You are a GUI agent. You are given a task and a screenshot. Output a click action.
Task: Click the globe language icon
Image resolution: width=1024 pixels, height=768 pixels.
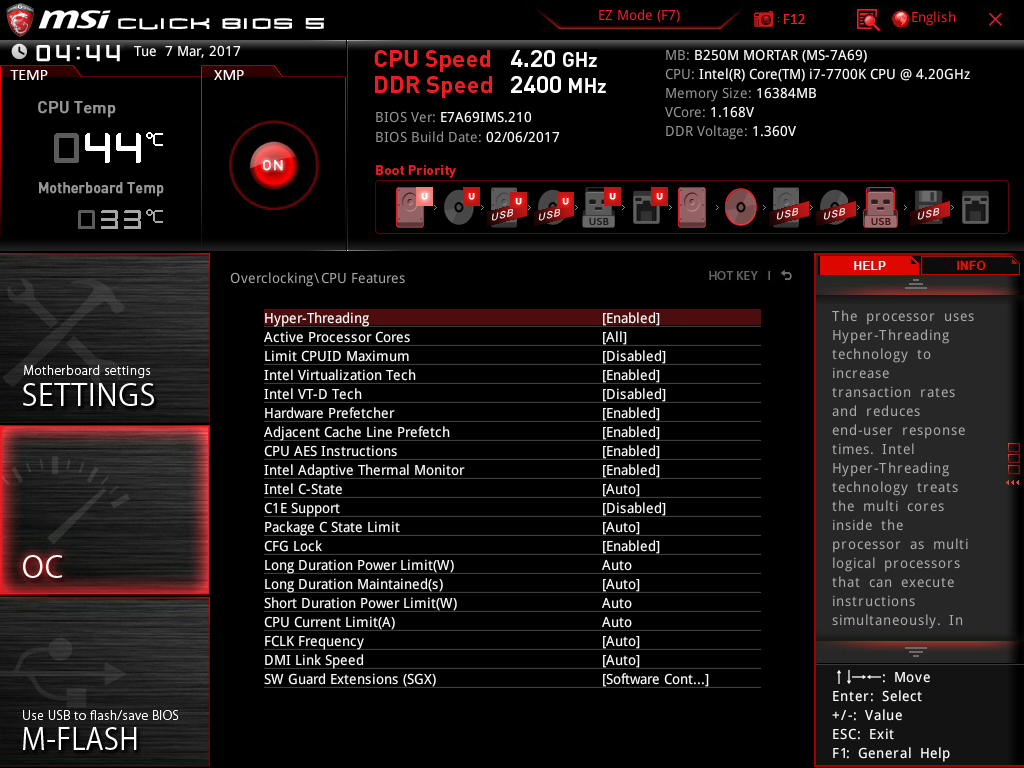(900, 18)
